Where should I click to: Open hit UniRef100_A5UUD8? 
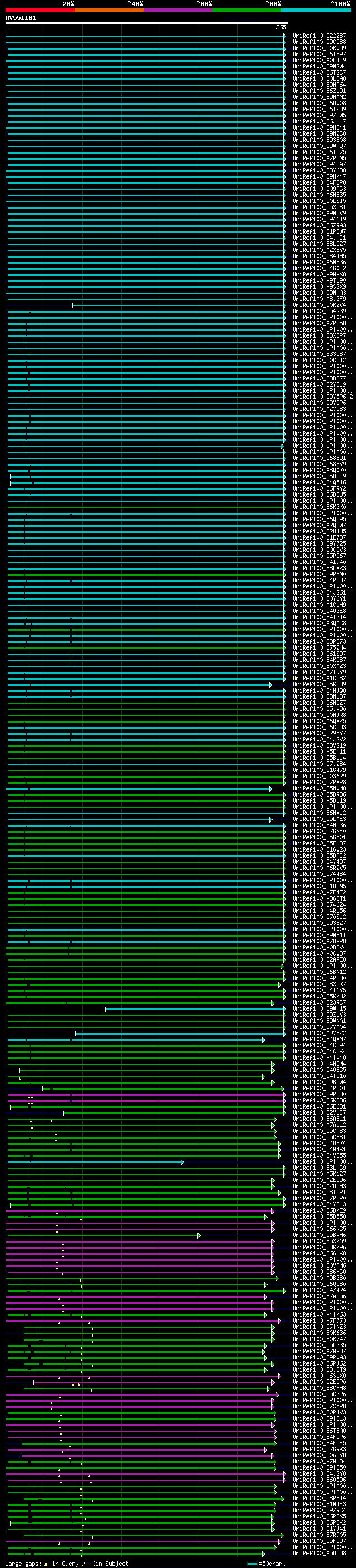coord(319,1553)
